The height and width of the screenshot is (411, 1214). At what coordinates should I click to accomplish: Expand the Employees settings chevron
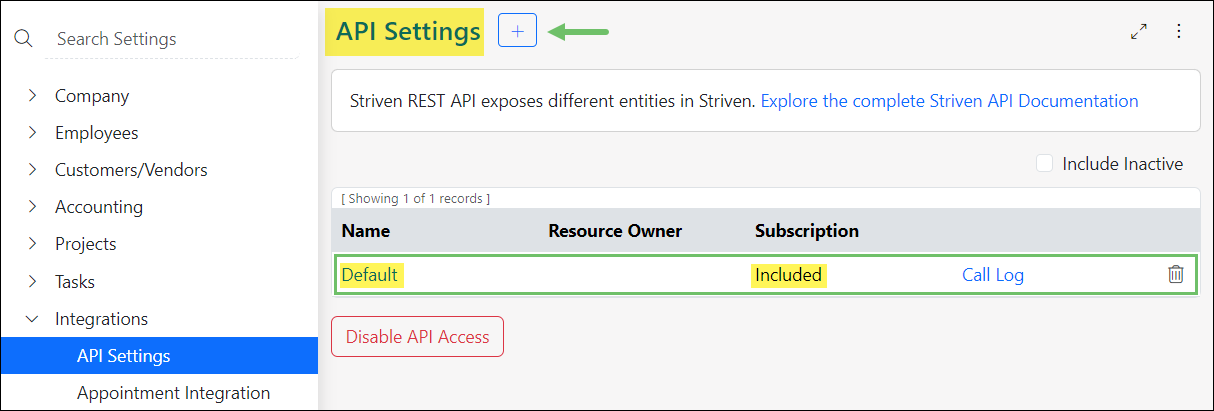(33, 133)
